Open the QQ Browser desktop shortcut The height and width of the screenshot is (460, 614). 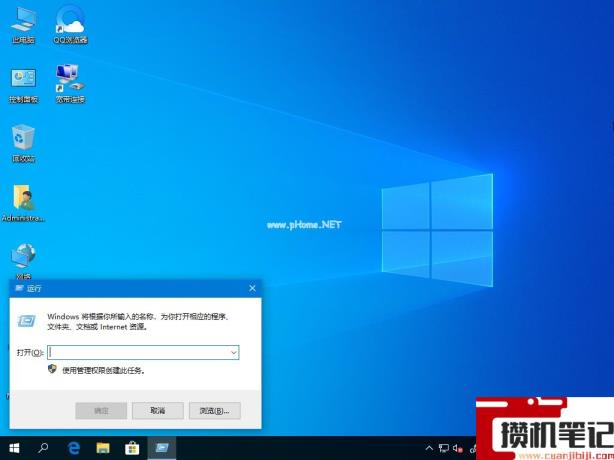(x=70, y=26)
